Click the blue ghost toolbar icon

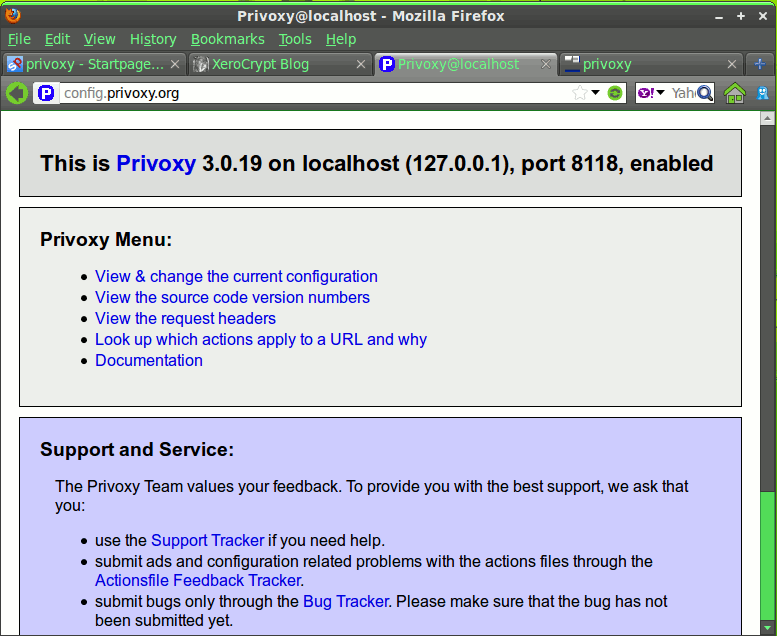(x=763, y=93)
